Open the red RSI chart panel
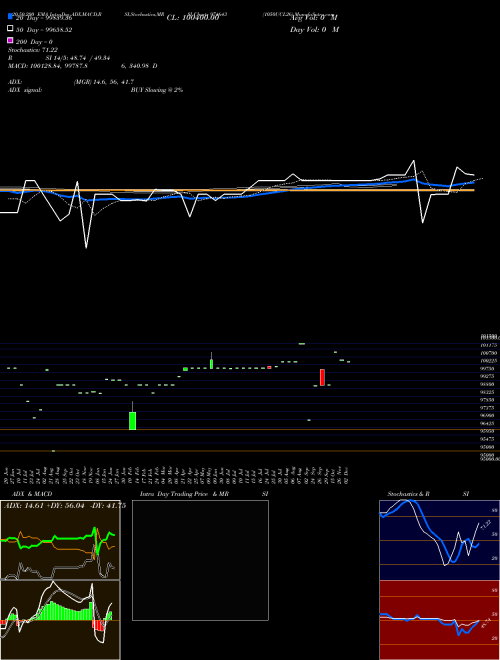 coord(439,620)
